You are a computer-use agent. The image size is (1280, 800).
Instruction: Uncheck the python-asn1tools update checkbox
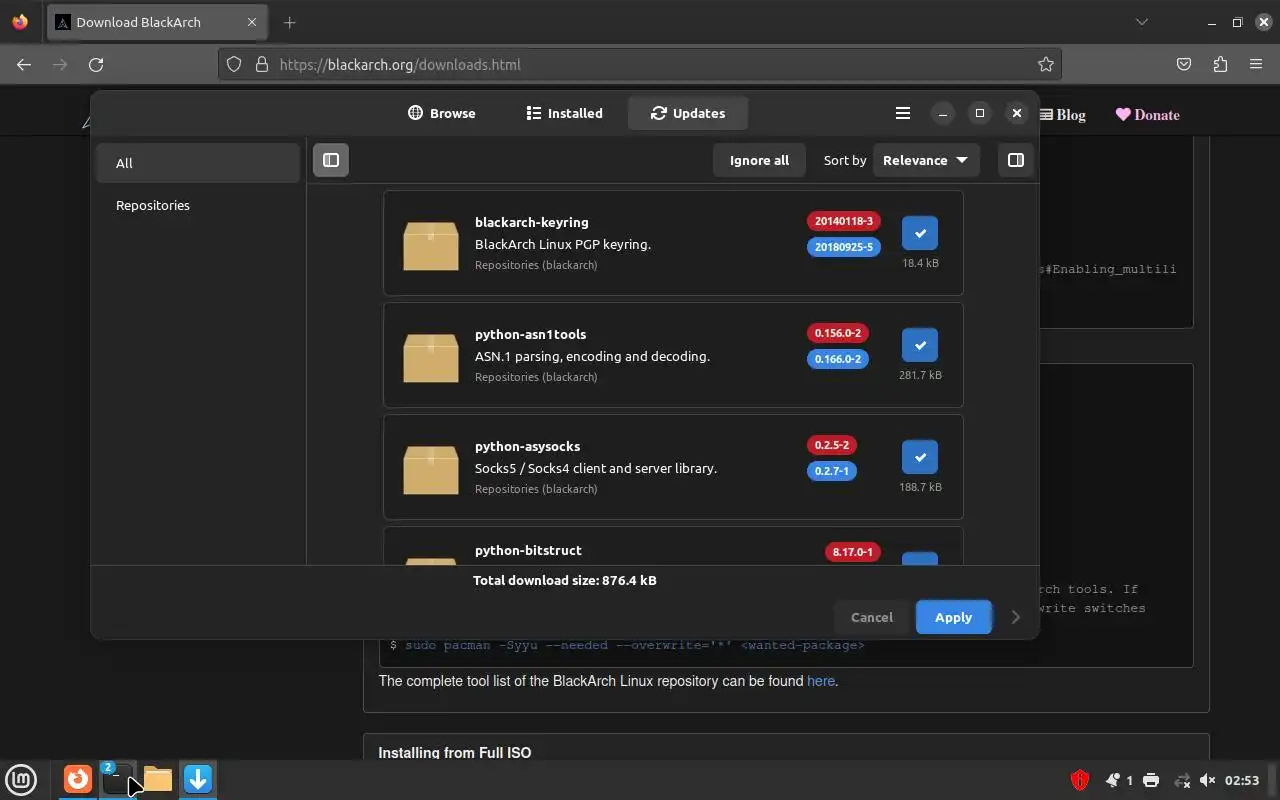(x=920, y=345)
